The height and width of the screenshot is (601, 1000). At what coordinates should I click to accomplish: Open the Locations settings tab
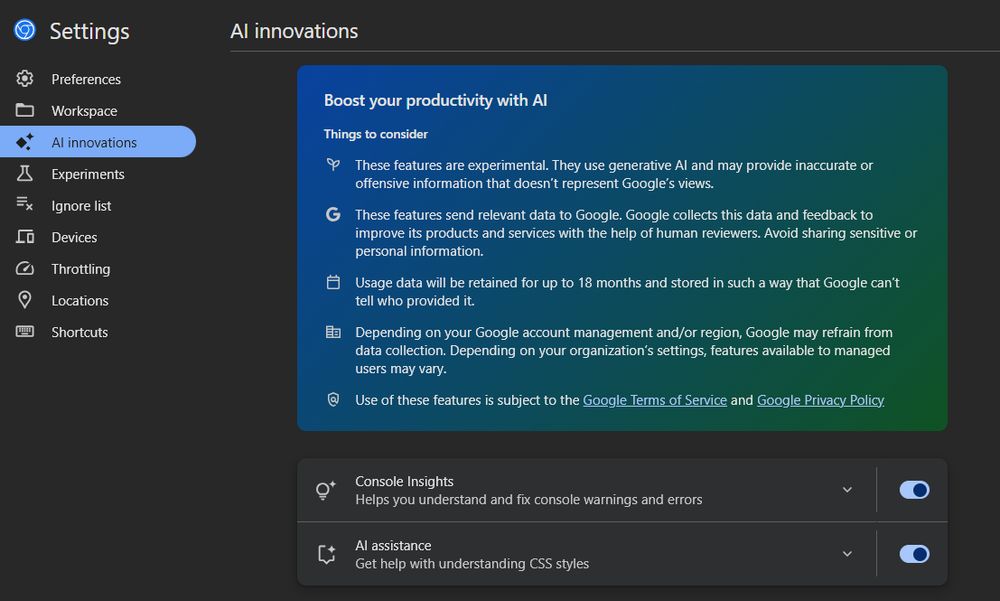[x=98, y=300]
